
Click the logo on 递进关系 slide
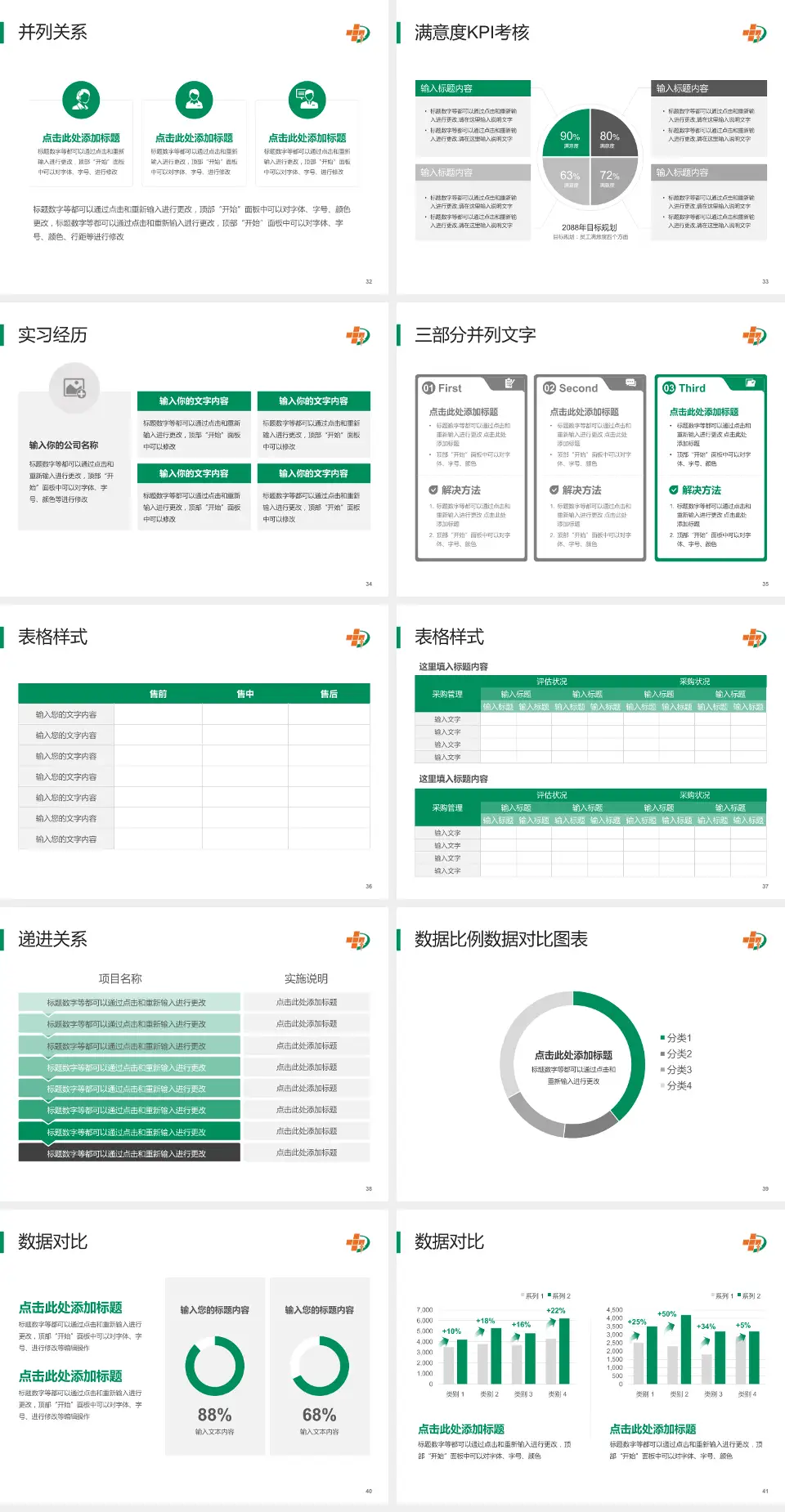click(357, 941)
